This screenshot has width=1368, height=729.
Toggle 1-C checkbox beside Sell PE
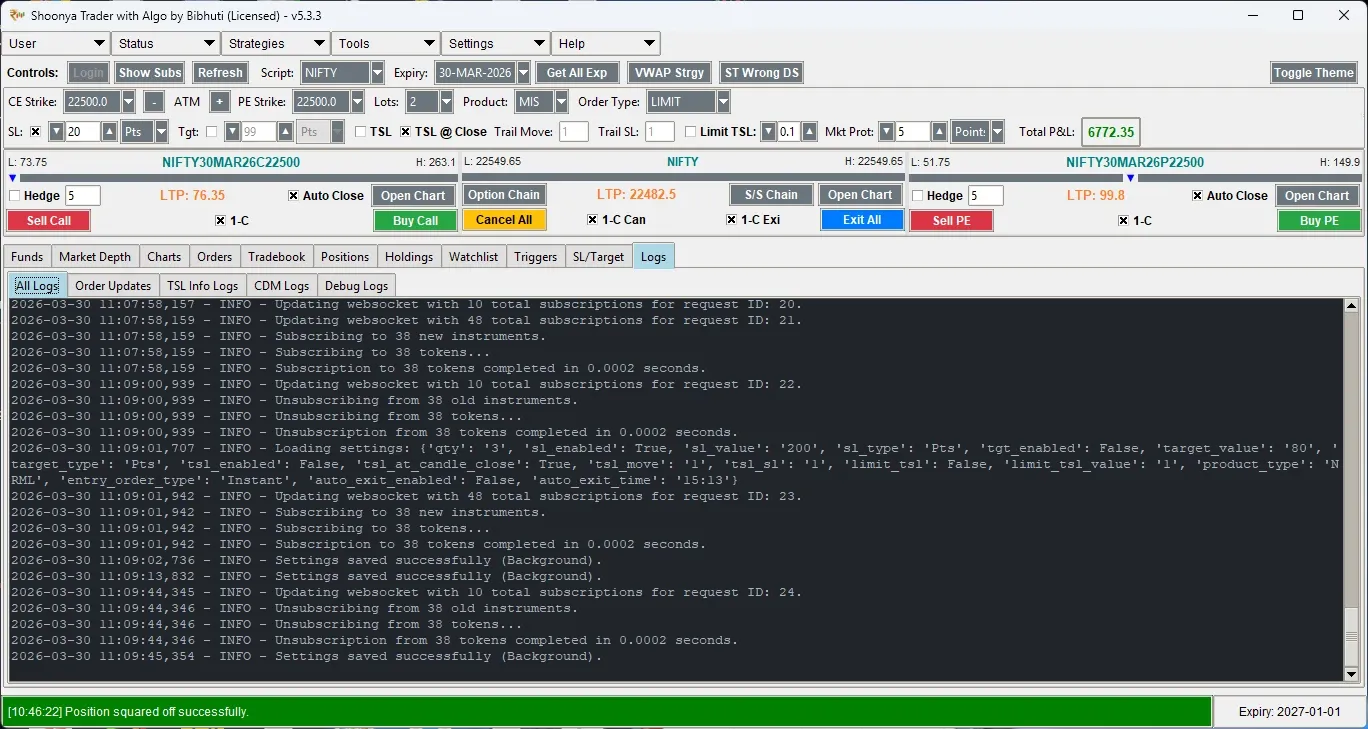point(1124,220)
